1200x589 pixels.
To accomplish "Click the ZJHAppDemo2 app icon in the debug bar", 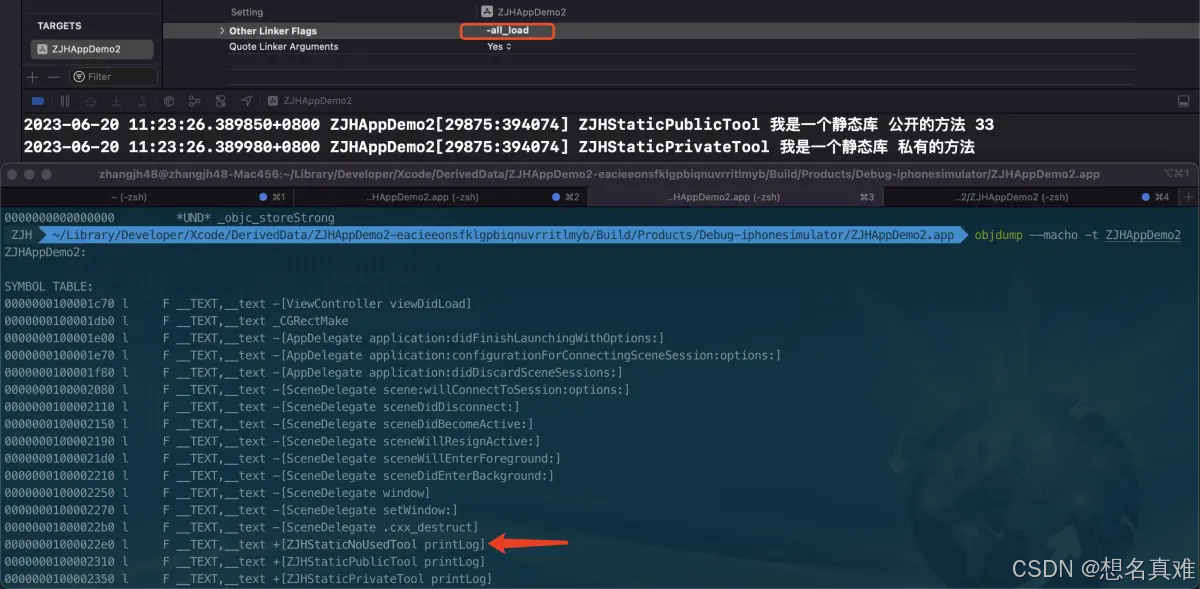I will click(x=273, y=100).
